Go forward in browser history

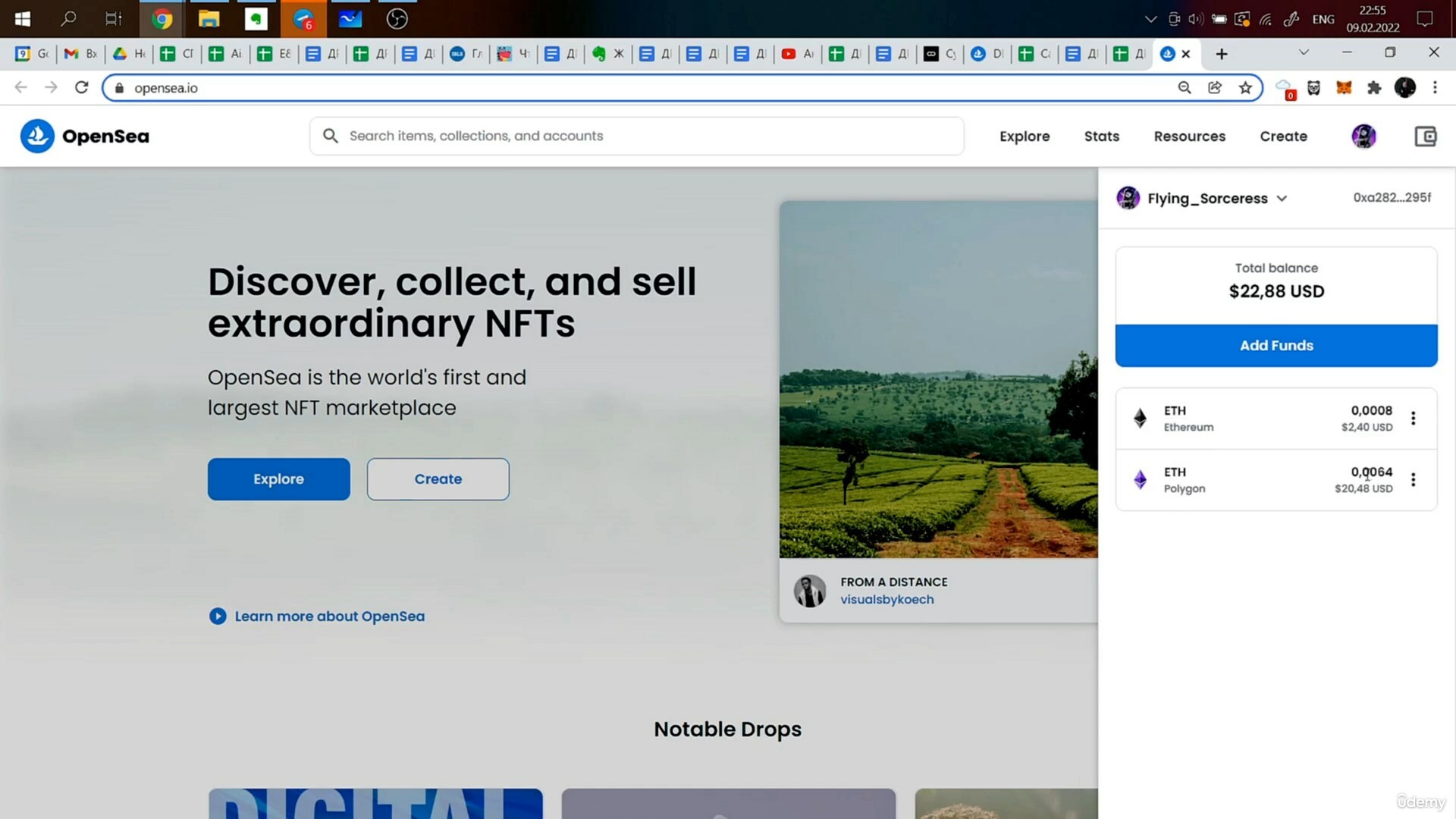pyautogui.click(x=51, y=88)
